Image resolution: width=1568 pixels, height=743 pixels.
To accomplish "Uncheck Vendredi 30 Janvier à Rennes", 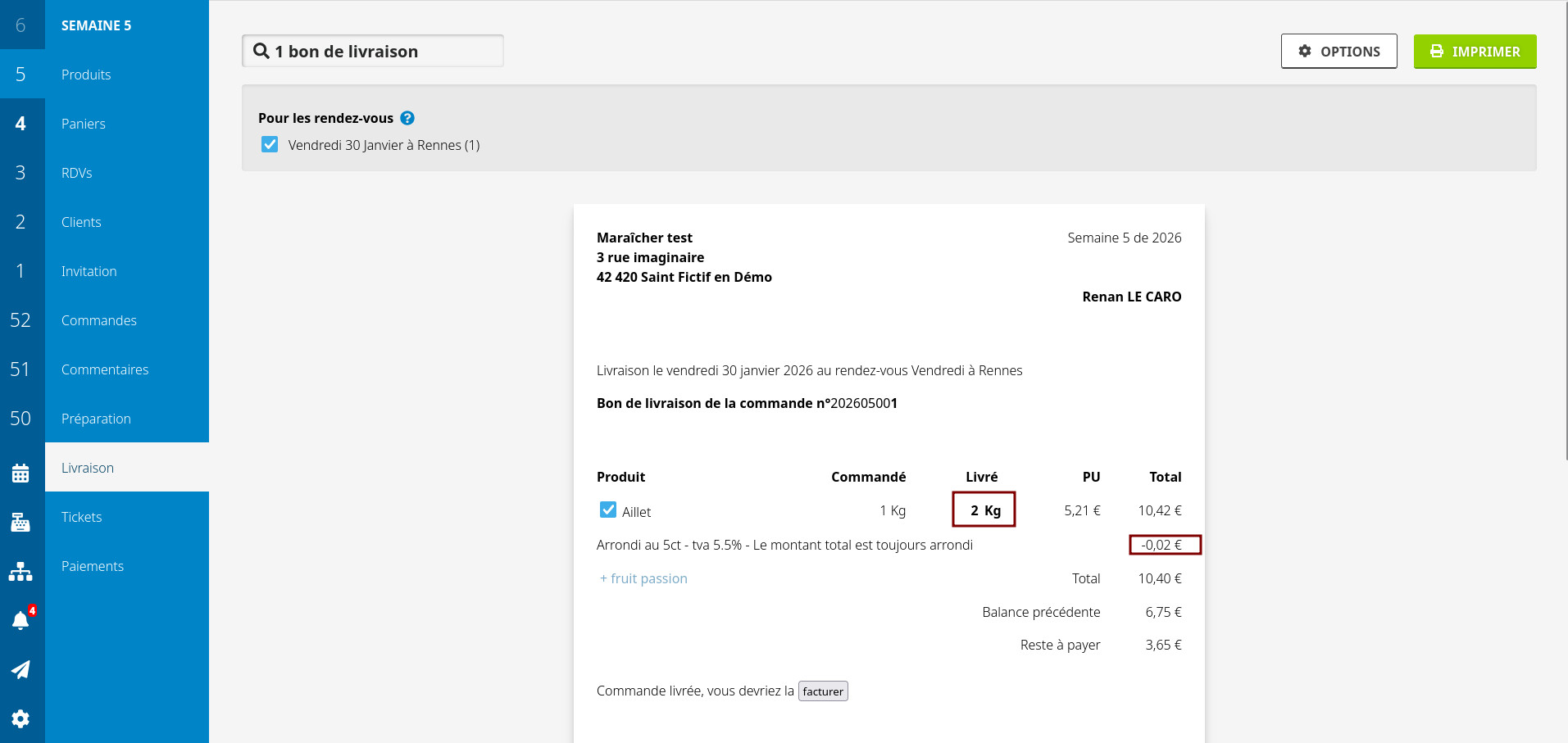I will [270, 145].
